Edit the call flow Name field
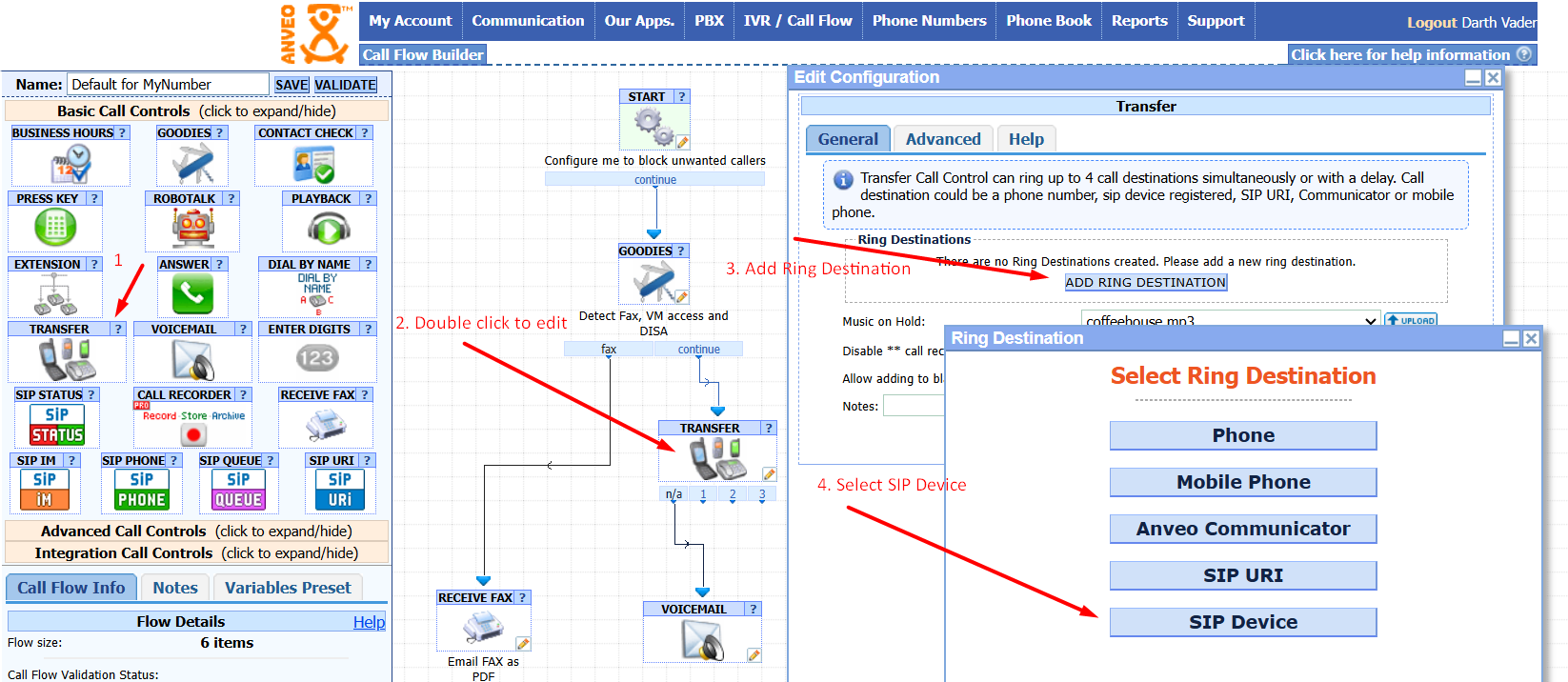 [169, 84]
